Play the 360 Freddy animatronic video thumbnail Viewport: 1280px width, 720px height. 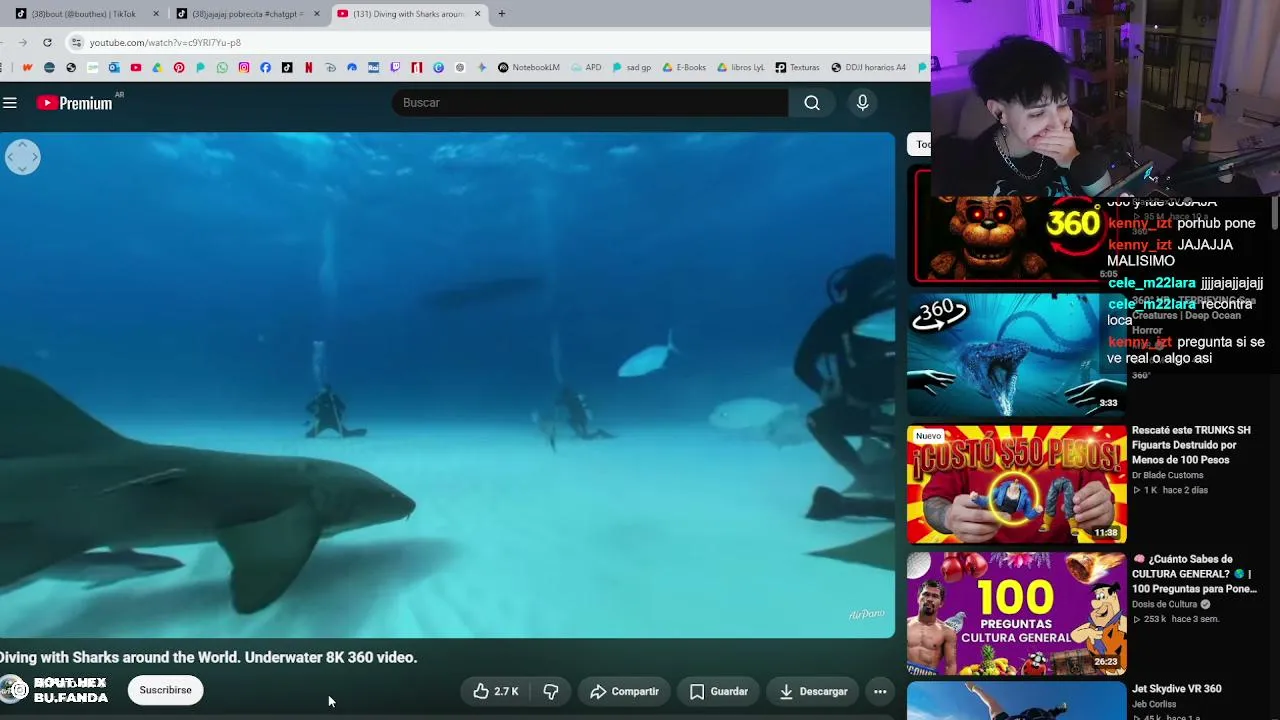(1016, 226)
